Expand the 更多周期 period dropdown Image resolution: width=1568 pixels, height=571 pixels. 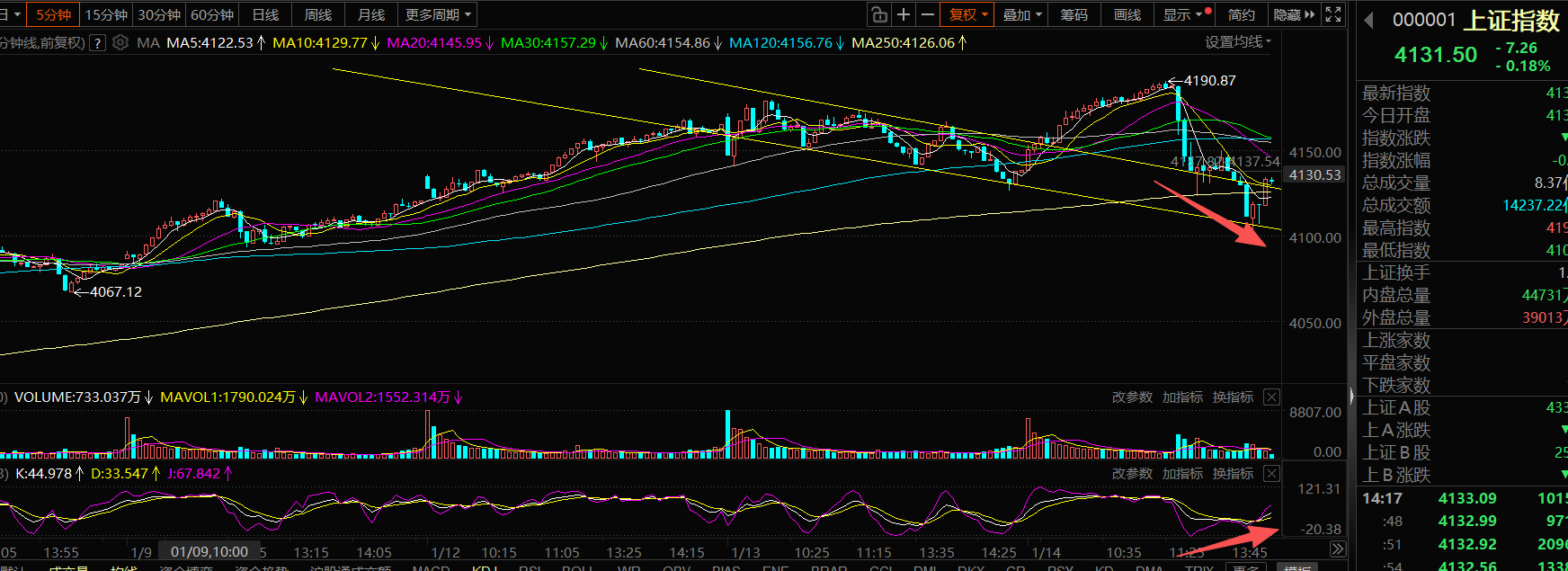tap(438, 14)
